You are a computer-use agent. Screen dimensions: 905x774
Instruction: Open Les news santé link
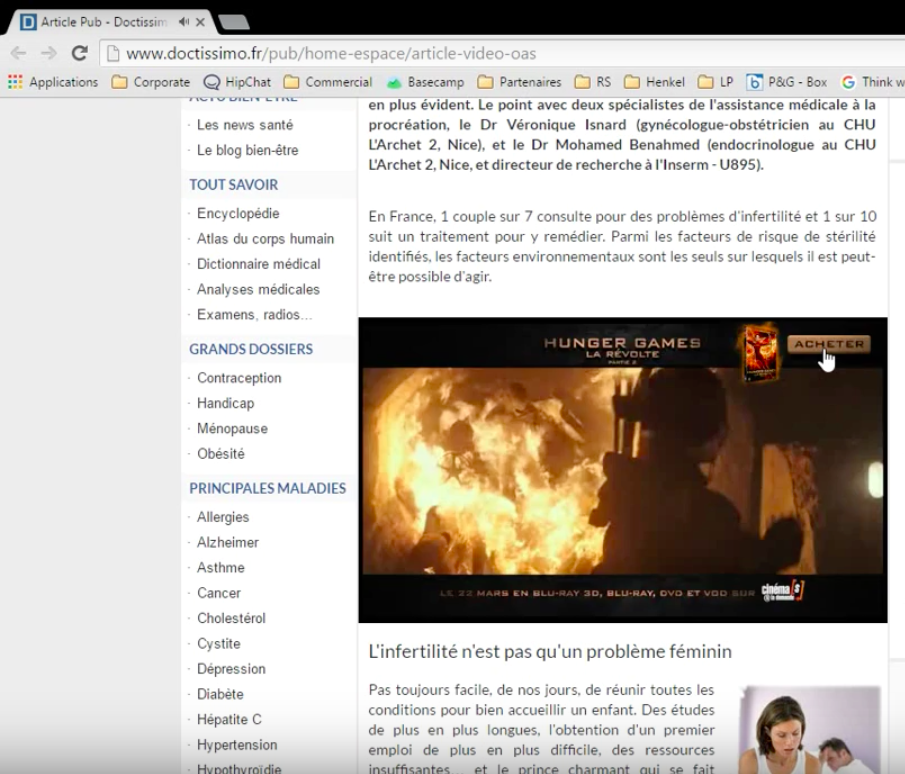(x=245, y=125)
